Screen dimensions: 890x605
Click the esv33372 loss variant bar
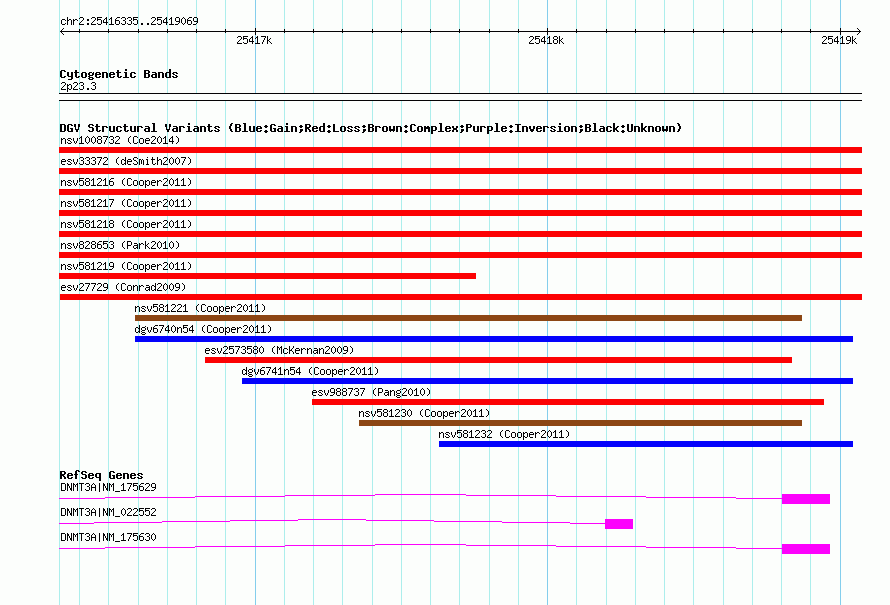point(460,171)
